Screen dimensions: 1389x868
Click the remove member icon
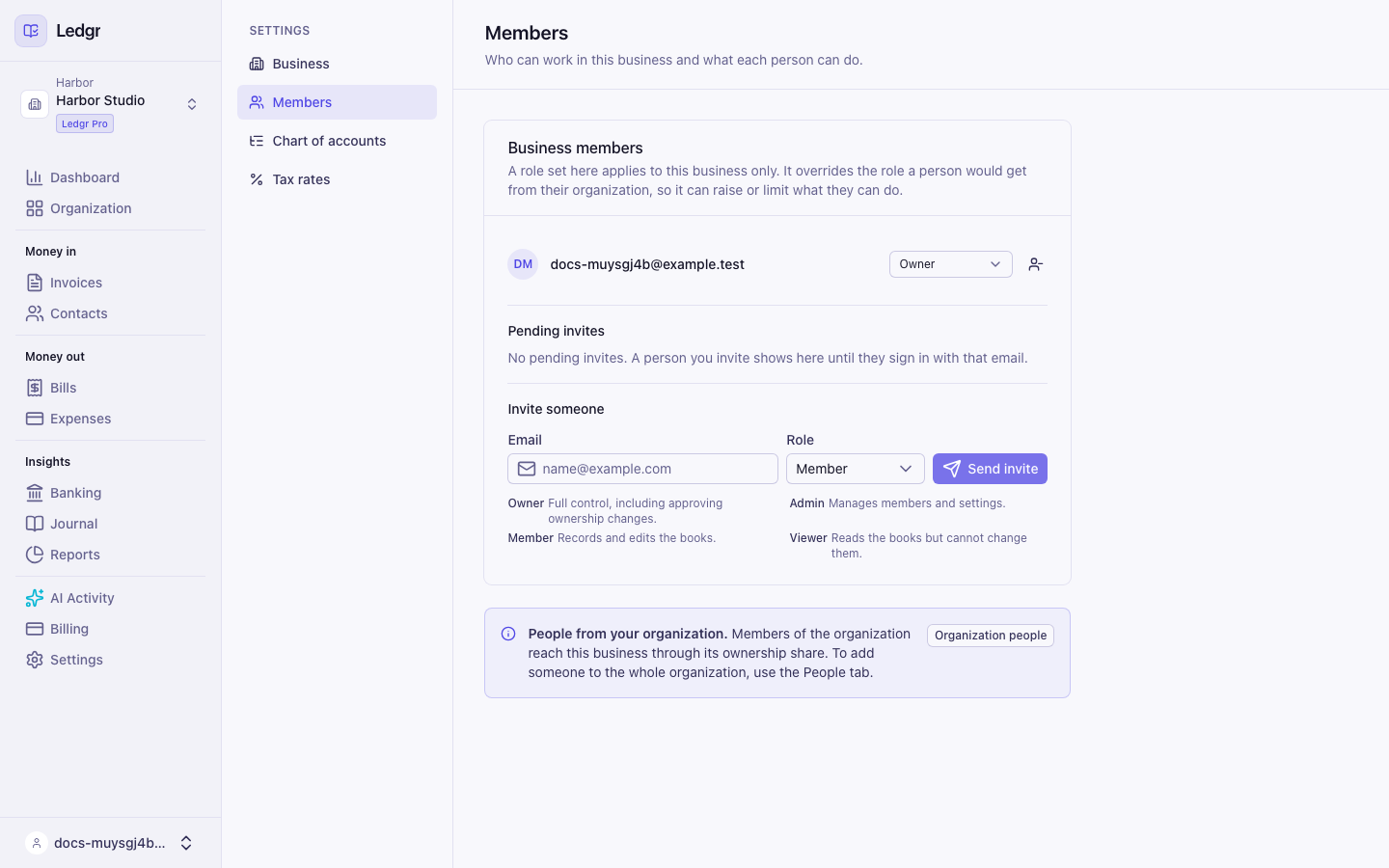[x=1036, y=264]
